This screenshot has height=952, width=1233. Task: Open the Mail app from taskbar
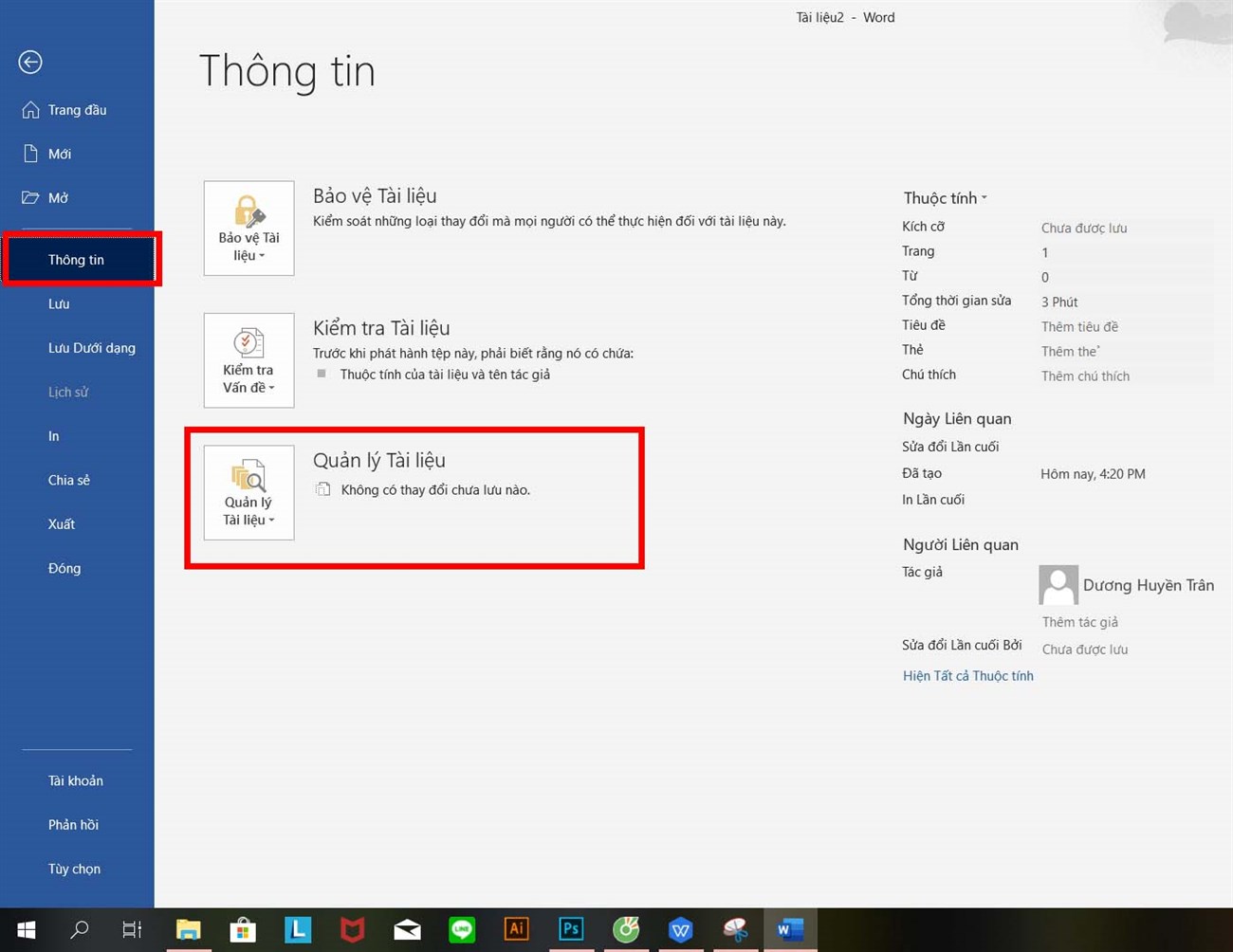click(408, 930)
